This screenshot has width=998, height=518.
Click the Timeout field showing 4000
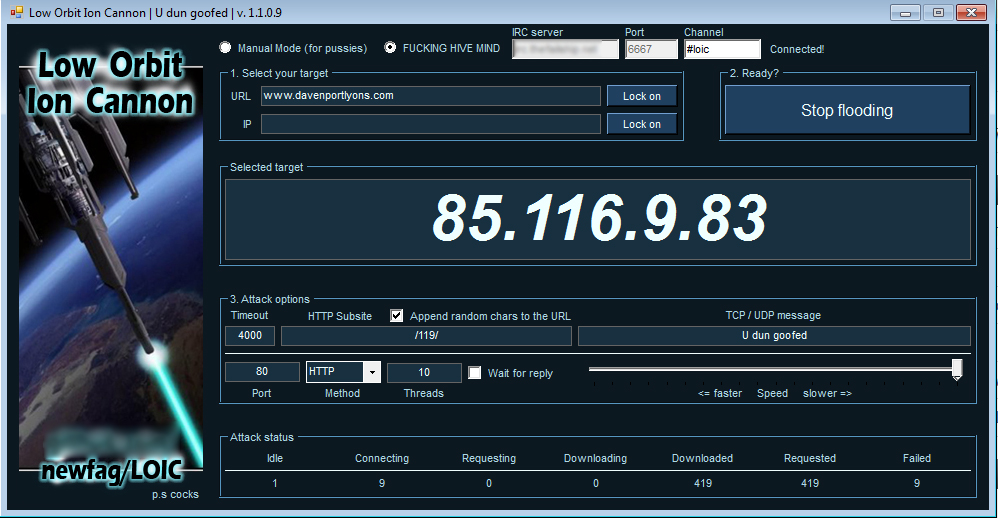[250, 336]
